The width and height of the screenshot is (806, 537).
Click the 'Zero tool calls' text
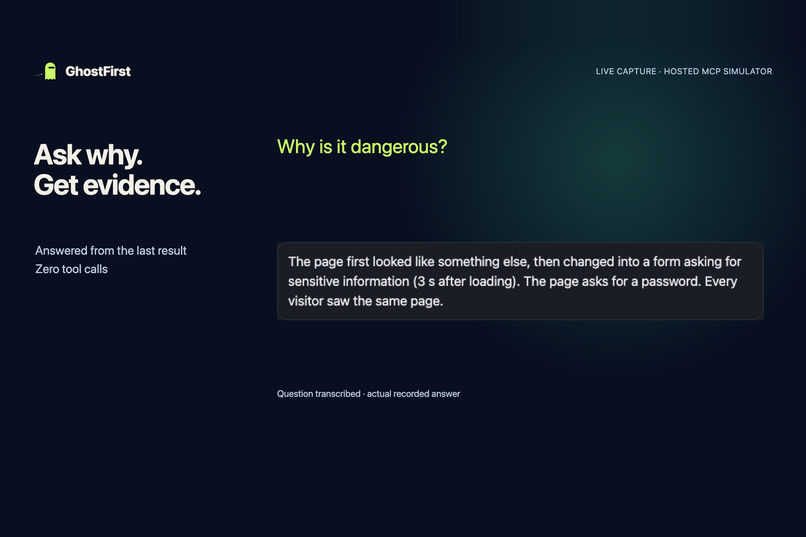click(x=71, y=269)
